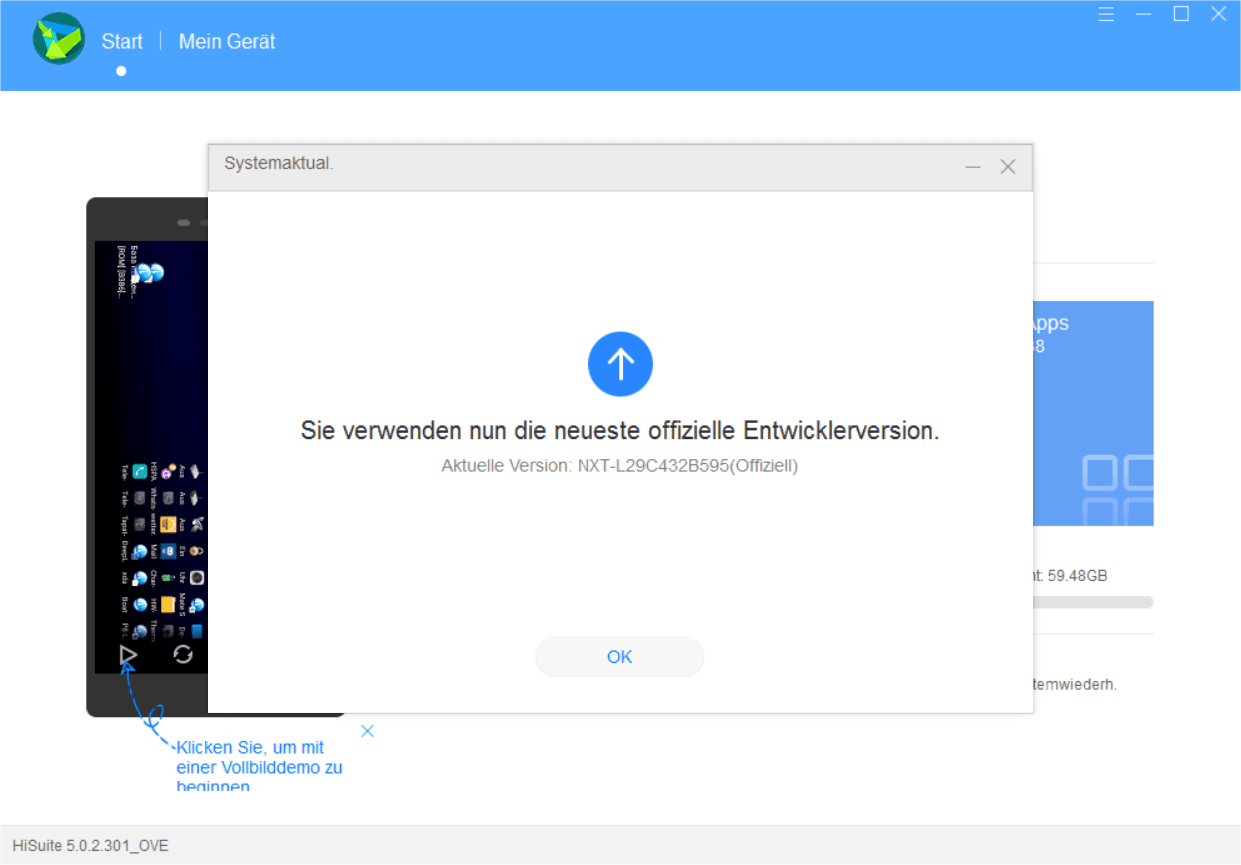Click the HiSuite logo icon
Image resolution: width=1241 pixels, height=865 pixels.
pyautogui.click(x=59, y=39)
